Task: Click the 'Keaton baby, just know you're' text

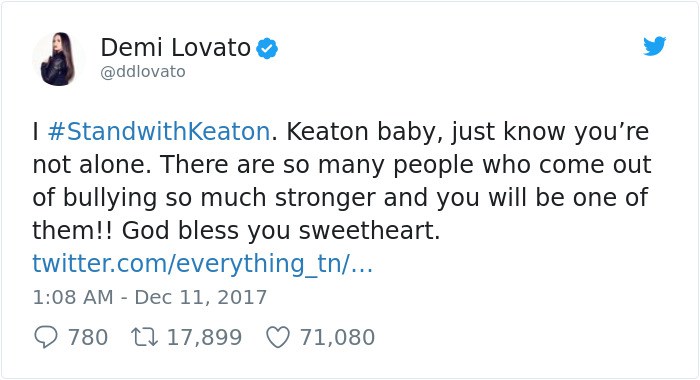Action: [467, 131]
